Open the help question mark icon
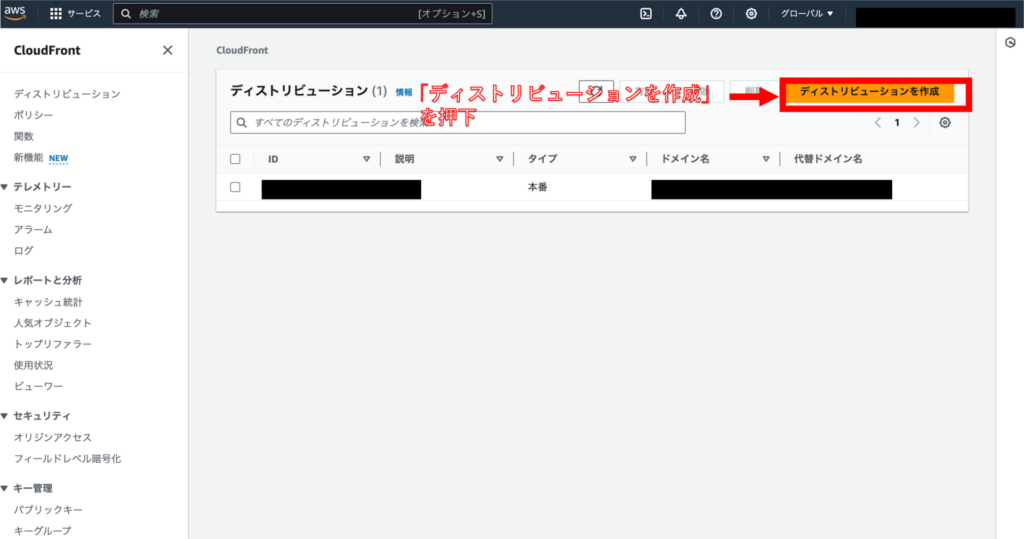1024x539 pixels. pos(716,14)
